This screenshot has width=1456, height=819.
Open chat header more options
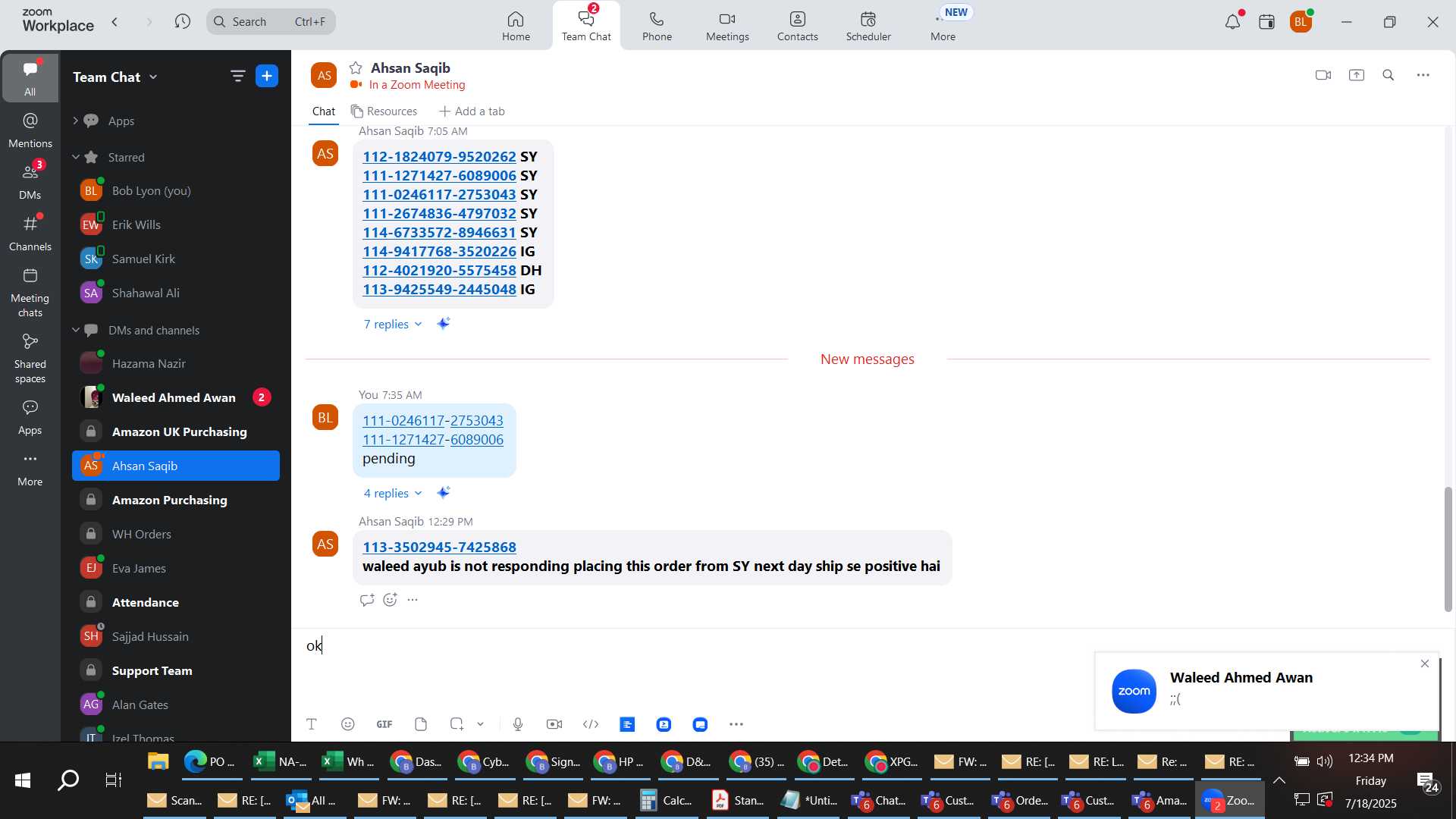click(x=1423, y=75)
